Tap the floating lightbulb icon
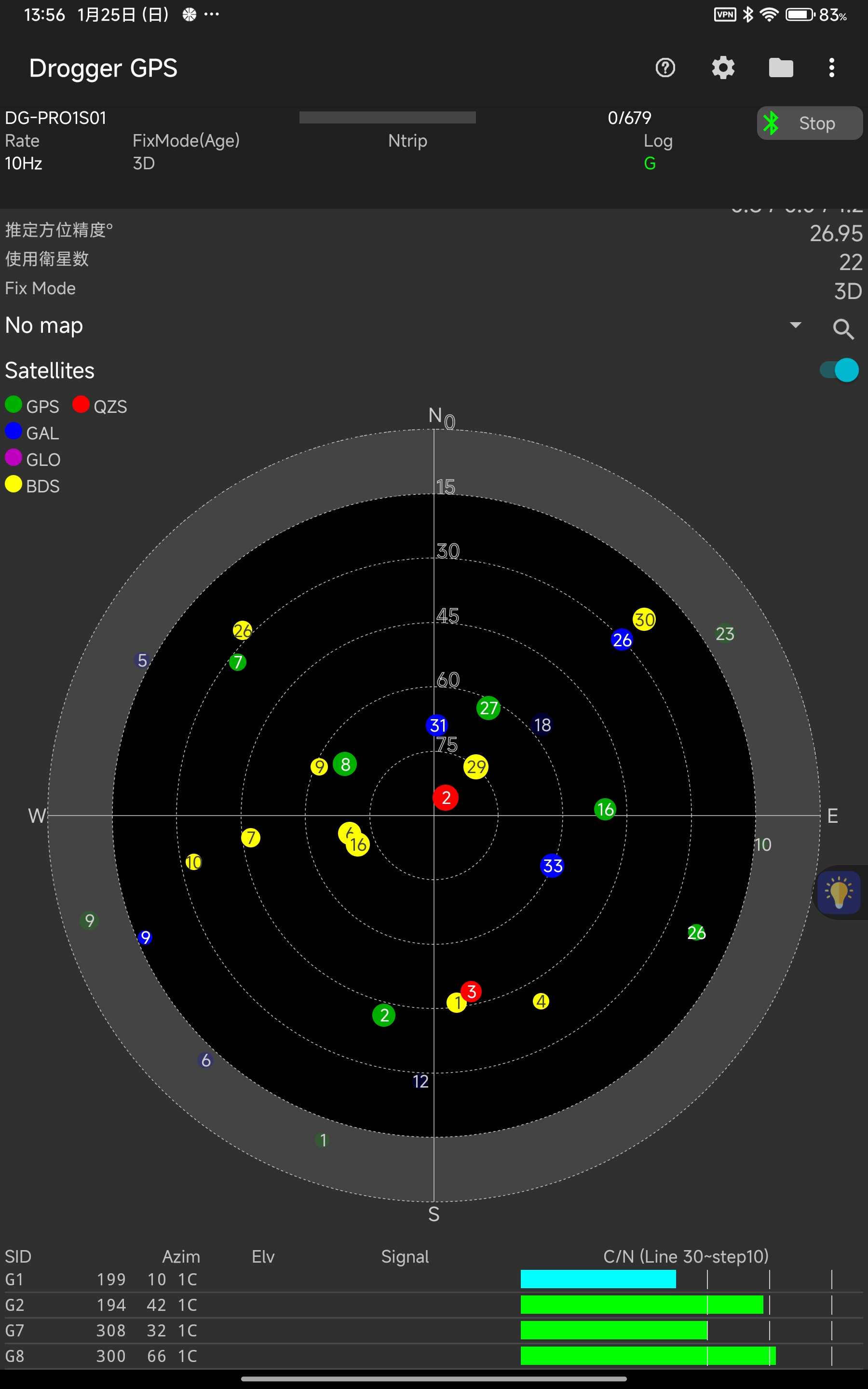 tap(839, 893)
